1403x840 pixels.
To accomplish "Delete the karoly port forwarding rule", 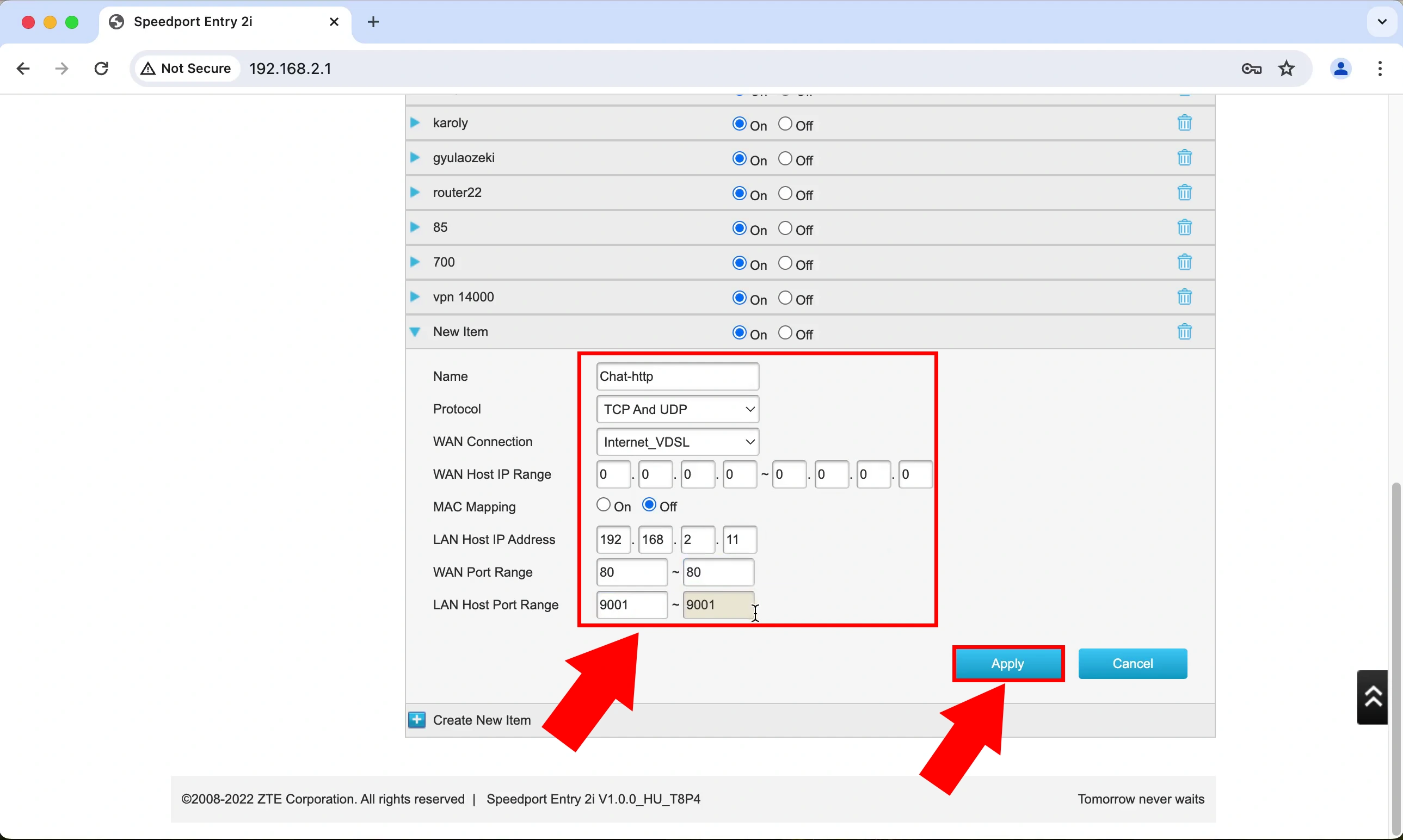I will tap(1184, 123).
